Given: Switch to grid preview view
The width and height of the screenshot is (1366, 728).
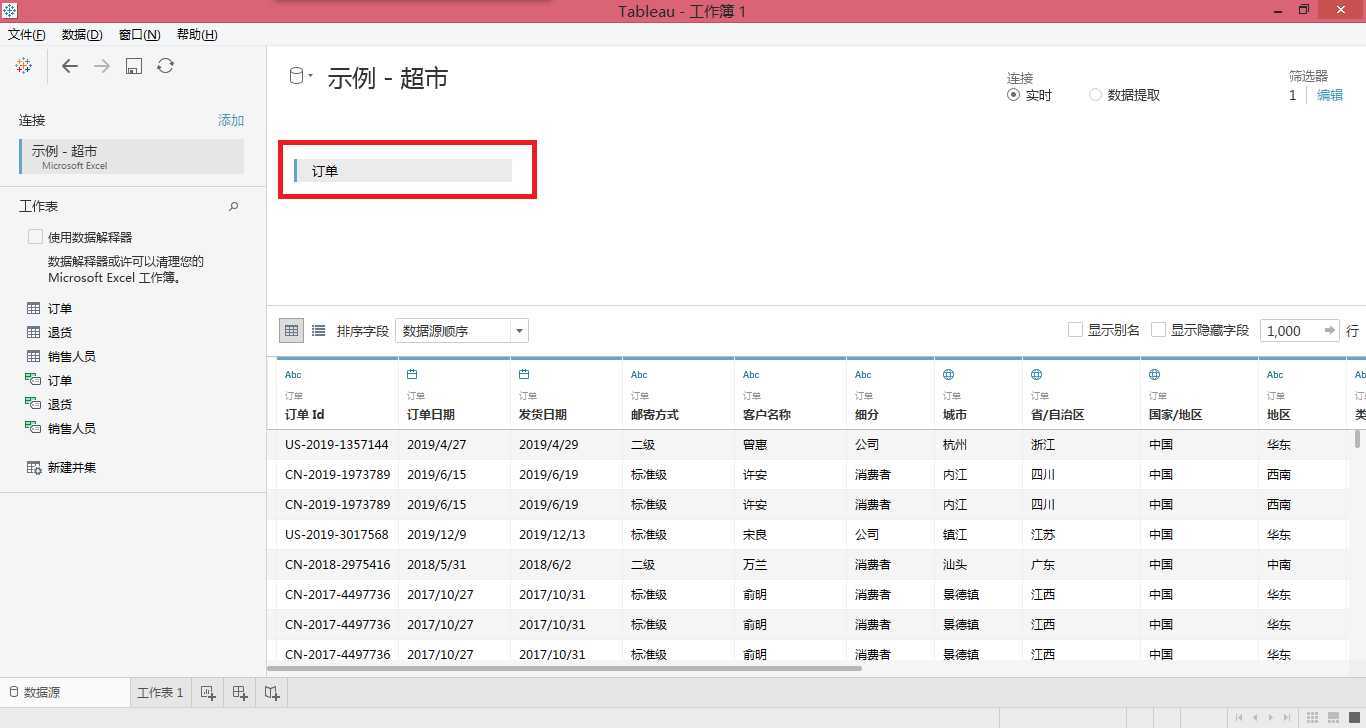Looking at the screenshot, I should pyautogui.click(x=291, y=330).
